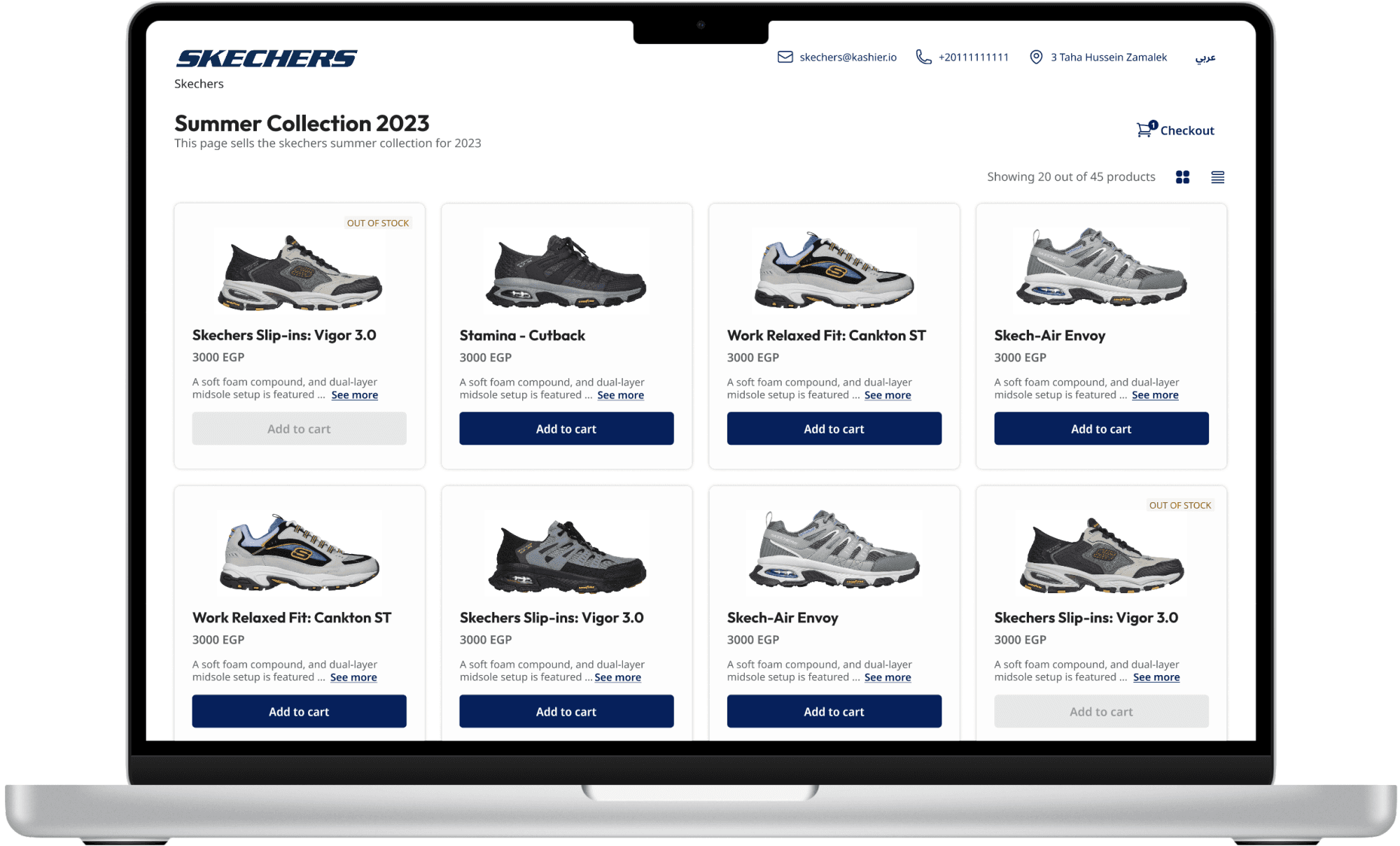Add second-row Work Relaxed Fit: Cankton ST to cart
Image resolution: width=1400 pixels, height=846 pixels.
point(299,712)
